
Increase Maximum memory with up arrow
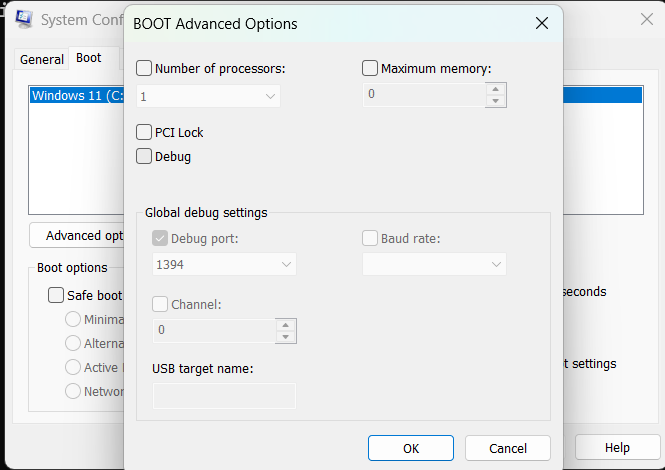[x=495, y=89]
